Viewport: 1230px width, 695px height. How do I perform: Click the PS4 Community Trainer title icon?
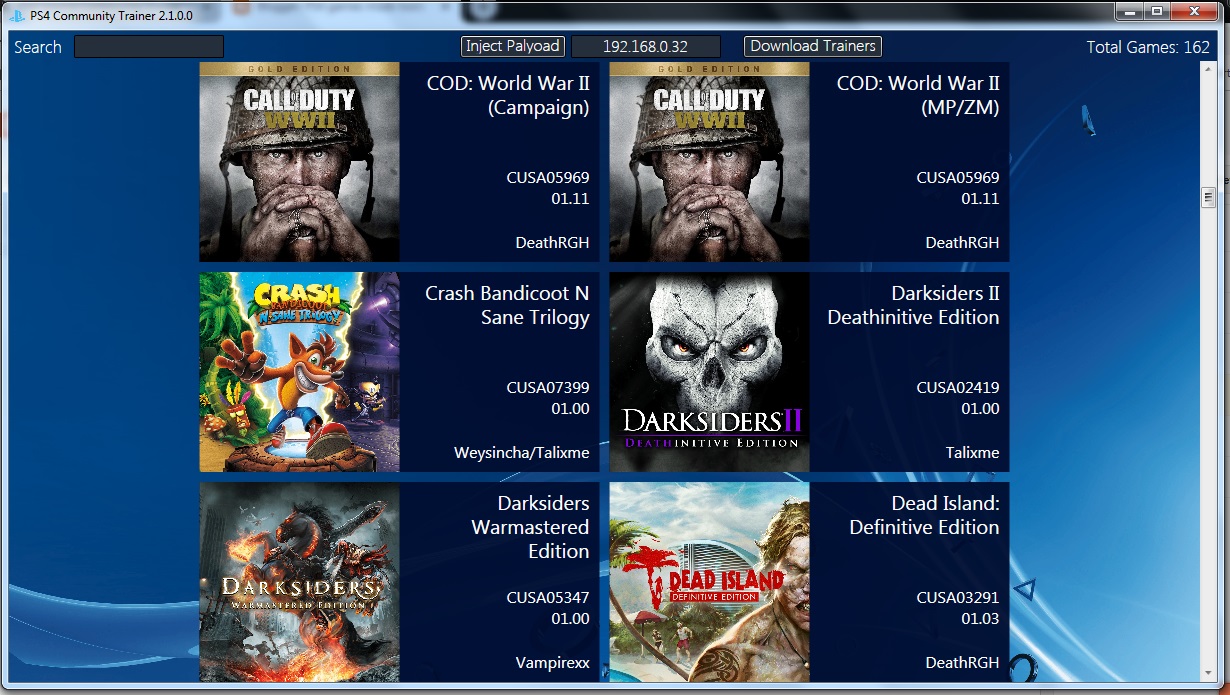click(x=17, y=15)
